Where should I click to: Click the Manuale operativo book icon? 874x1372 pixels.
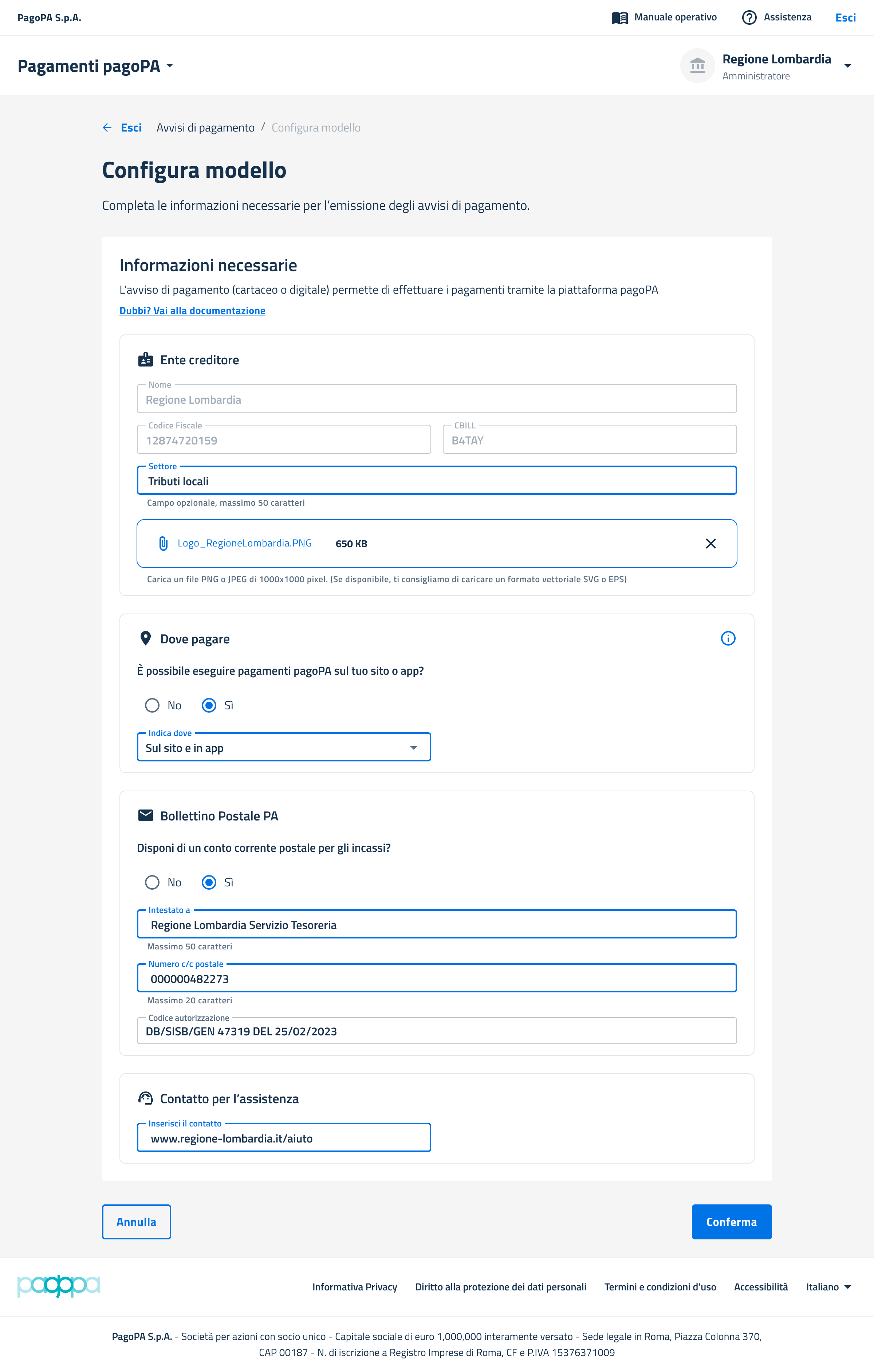(x=619, y=17)
